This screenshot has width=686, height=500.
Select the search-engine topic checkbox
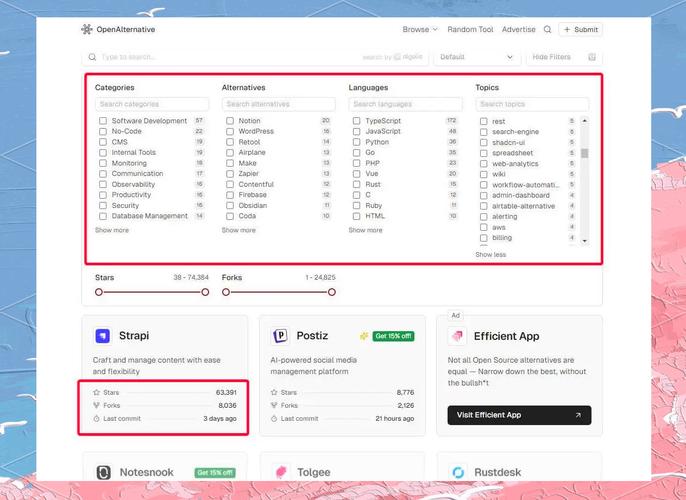(483, 132)
